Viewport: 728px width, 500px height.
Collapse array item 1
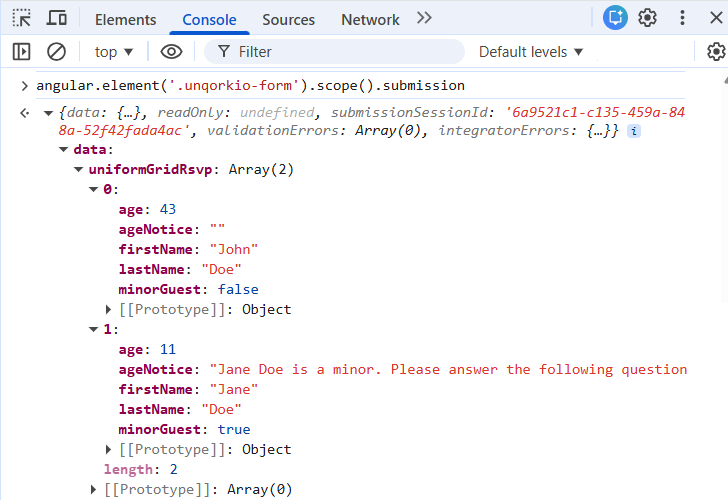click(93, 329)
